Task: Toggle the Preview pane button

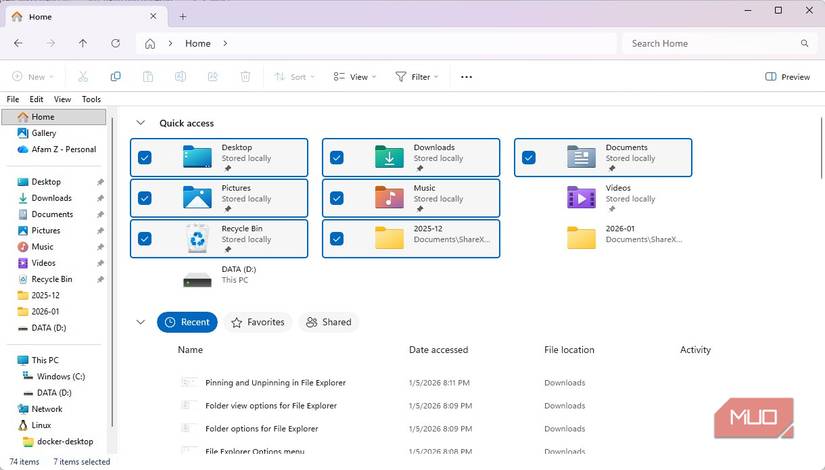Action: [787, 77]
